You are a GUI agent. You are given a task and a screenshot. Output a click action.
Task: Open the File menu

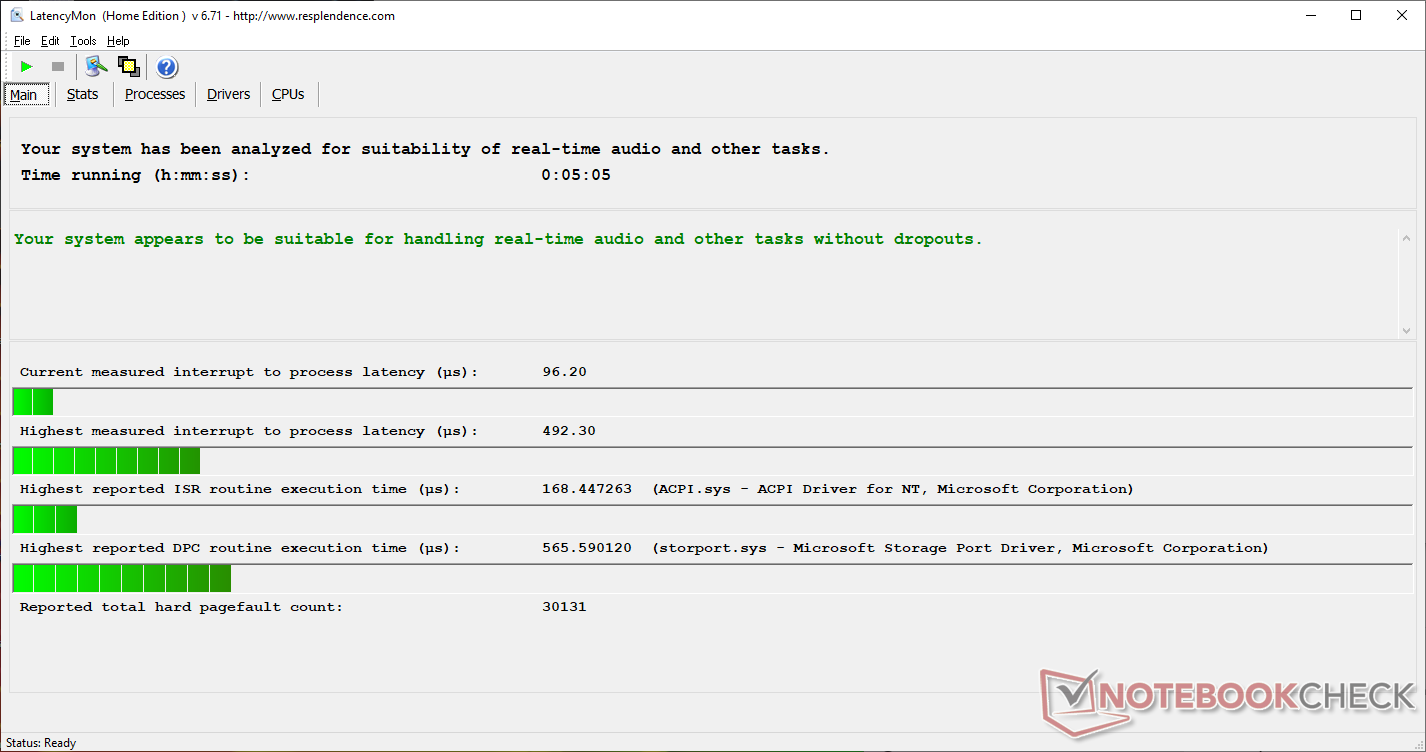coord(22,41)
